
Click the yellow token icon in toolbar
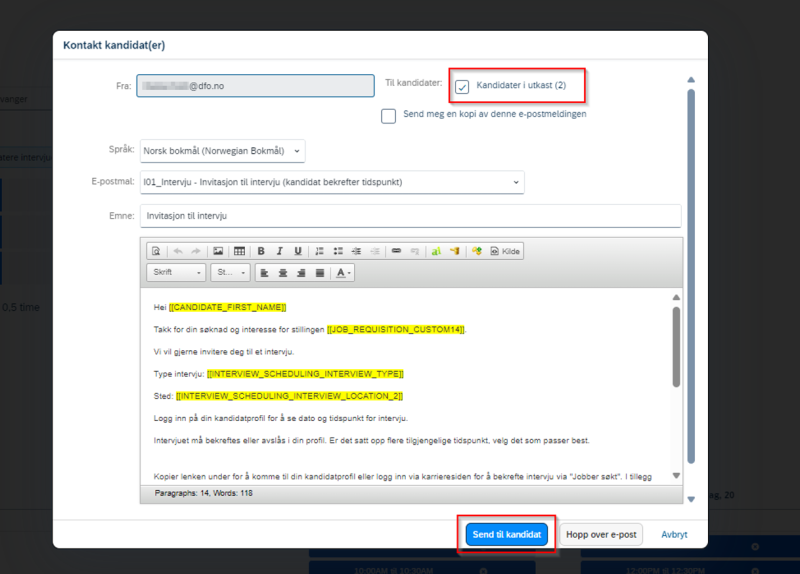(x=455, y=251)
